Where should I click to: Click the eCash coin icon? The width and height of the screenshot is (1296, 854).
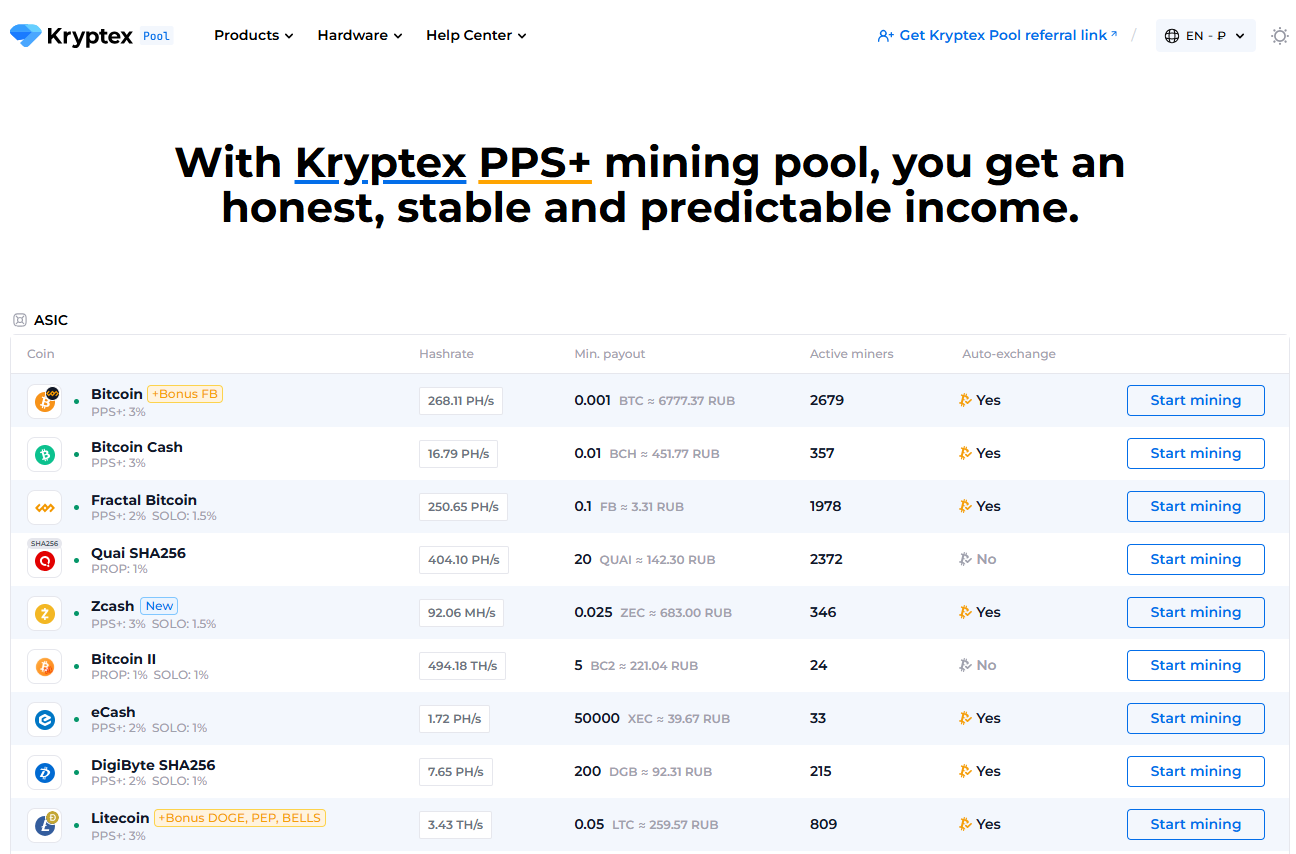45,719
